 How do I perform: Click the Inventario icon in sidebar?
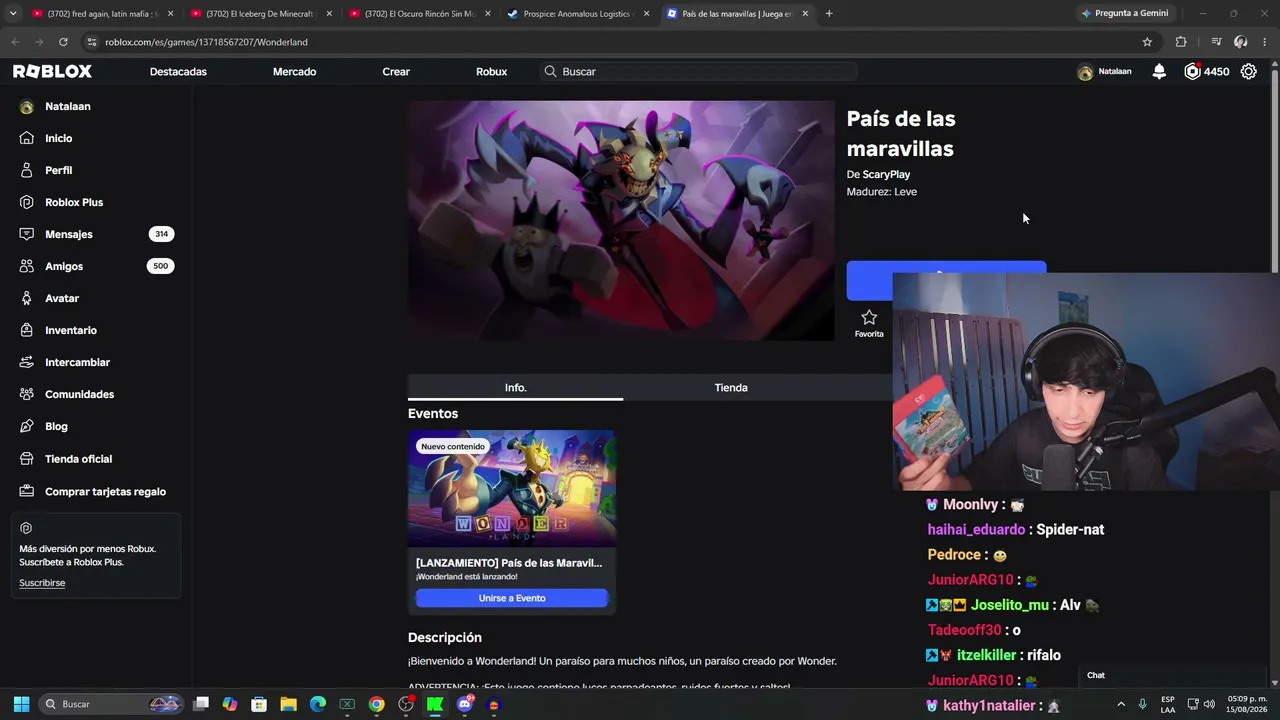[27, 330]
